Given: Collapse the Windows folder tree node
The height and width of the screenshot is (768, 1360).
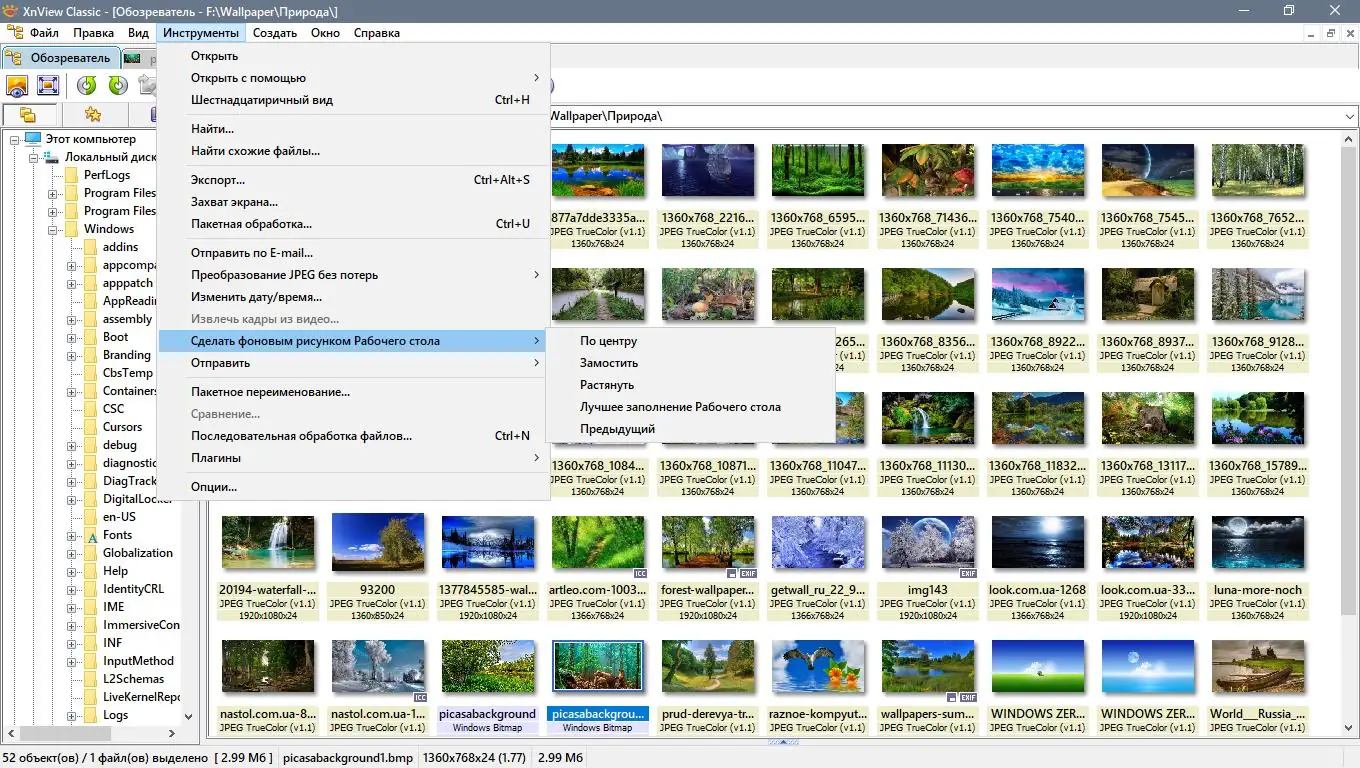Looking at the screenshot, I should 53,229.
